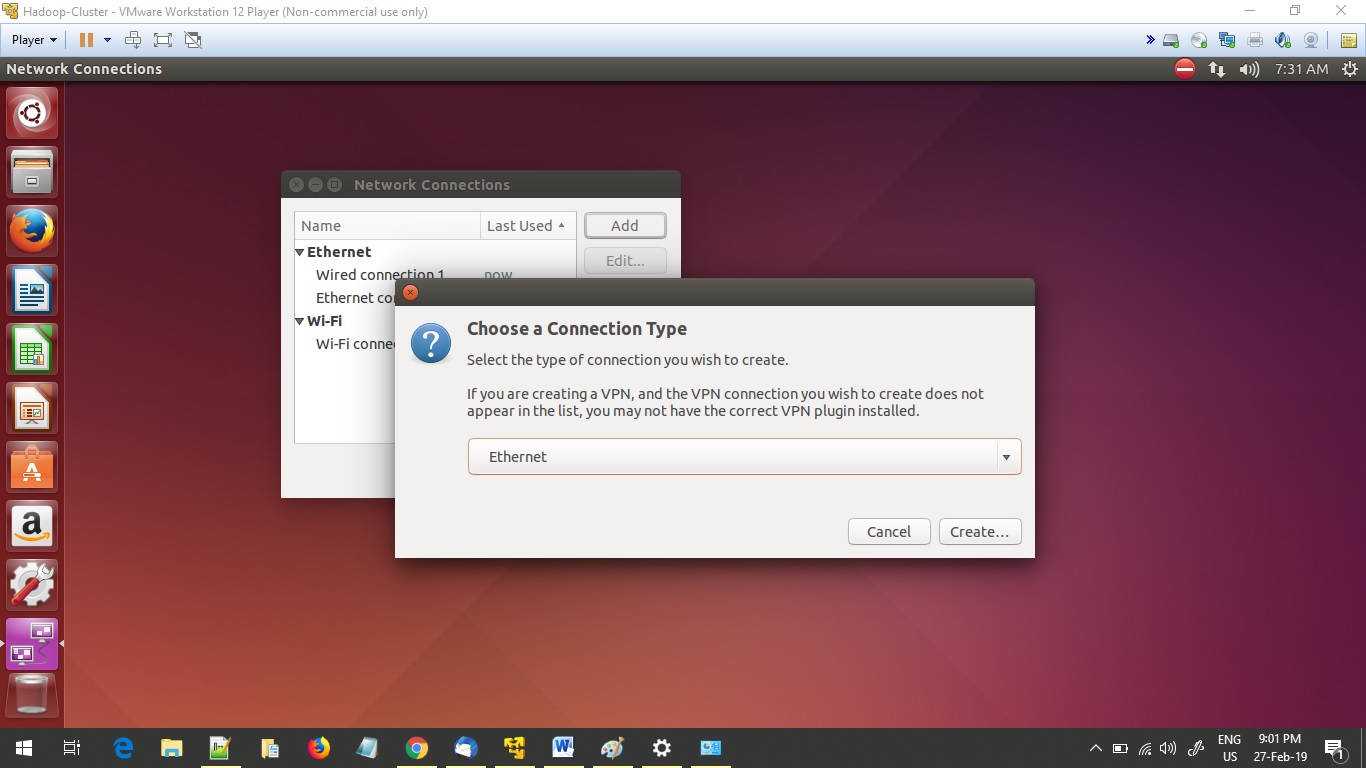Click the dropdown arrow of connection type combo
This screenshot has height=768, width=1366.
1006,457
